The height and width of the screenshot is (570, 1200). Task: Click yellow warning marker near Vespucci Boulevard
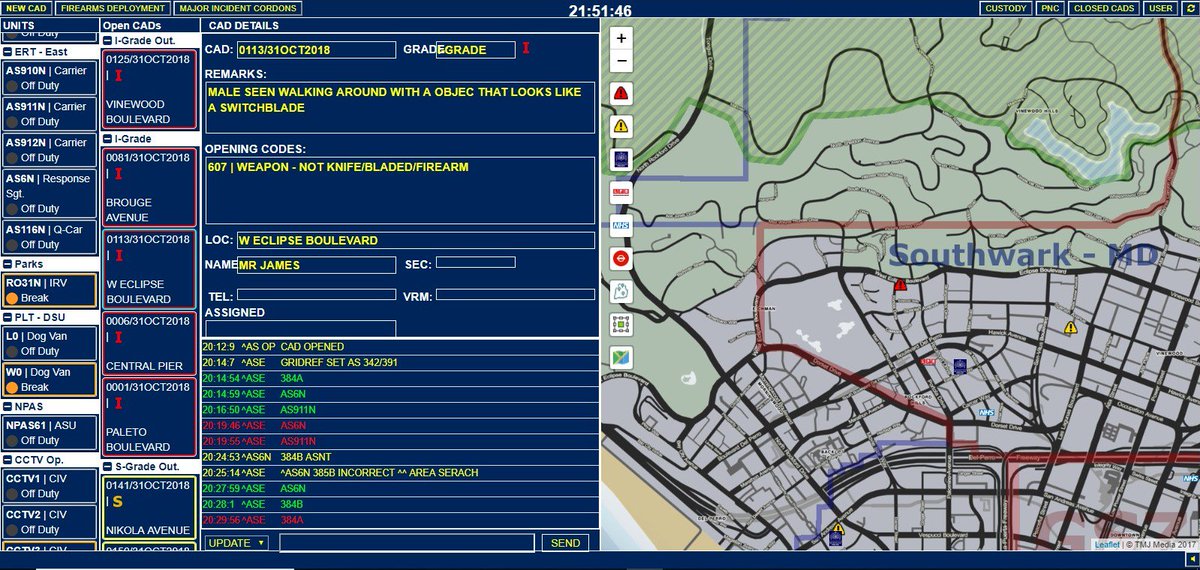click(x=838, y=527)
